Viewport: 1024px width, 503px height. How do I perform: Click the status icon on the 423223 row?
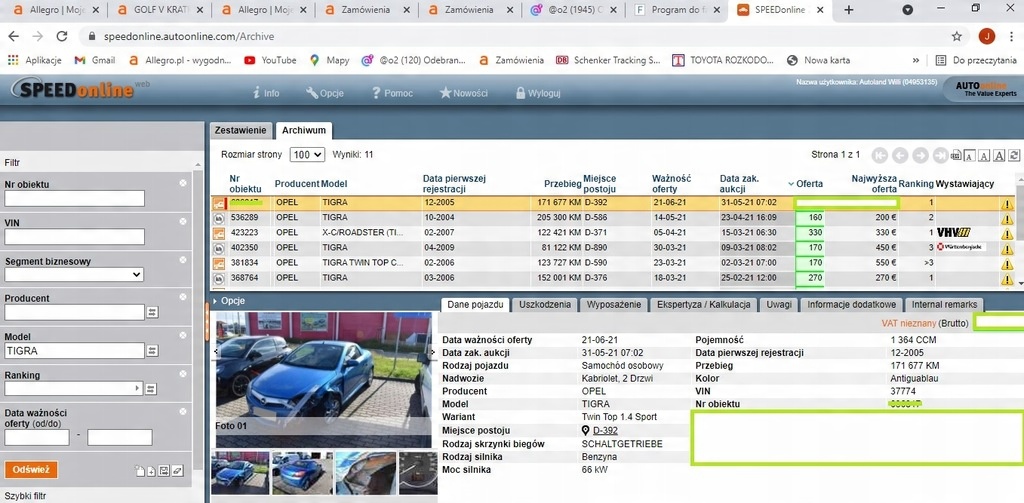[x=219, y=233]
